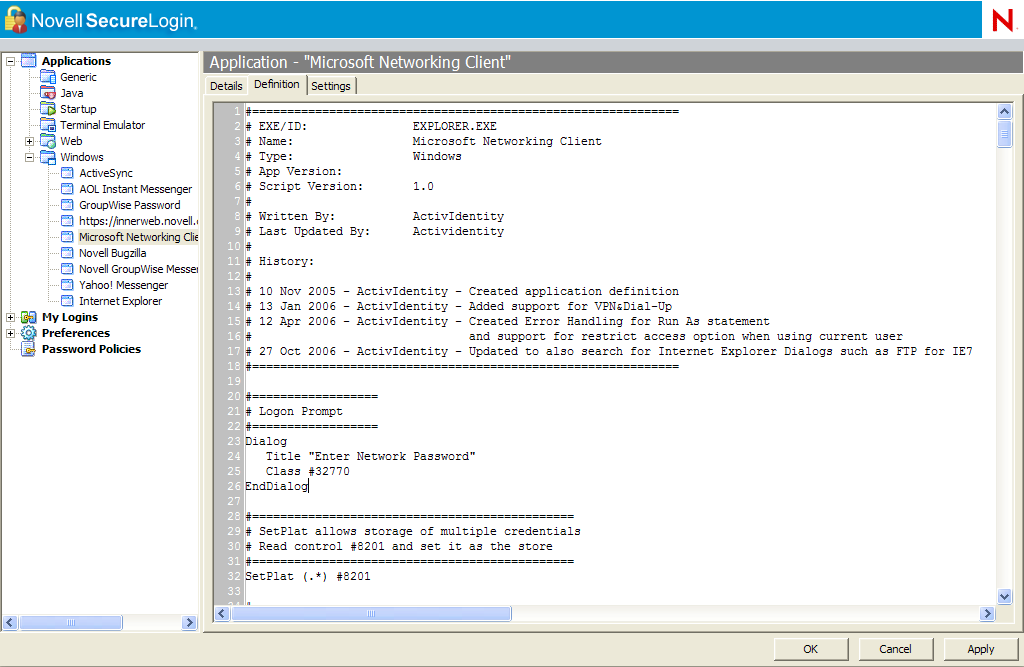
Task: Select Internet Explorer entry
Action: click(121, 301)
